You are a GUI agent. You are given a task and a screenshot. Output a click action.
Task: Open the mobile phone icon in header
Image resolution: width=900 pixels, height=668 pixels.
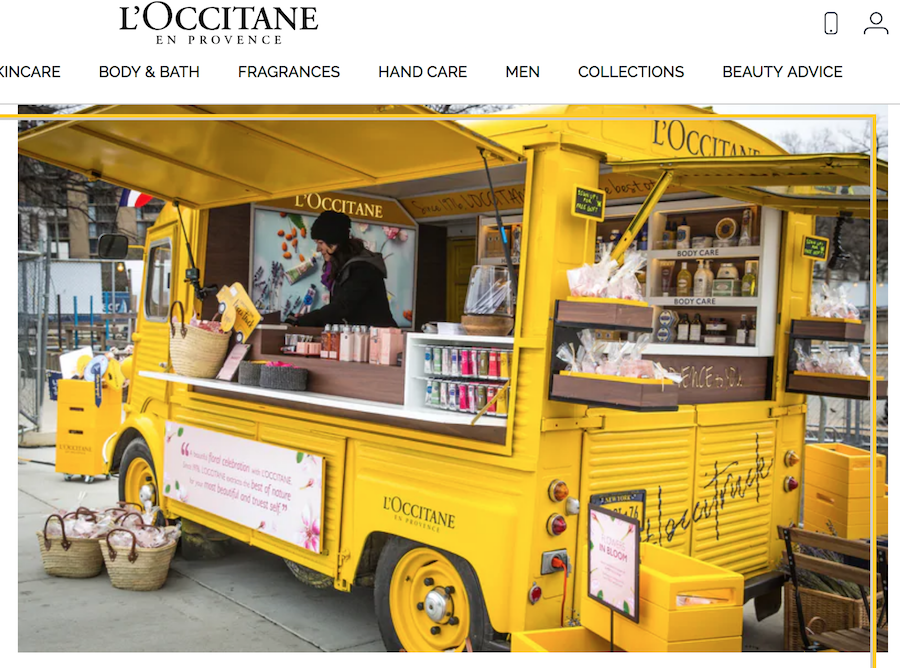pos(831,24)
